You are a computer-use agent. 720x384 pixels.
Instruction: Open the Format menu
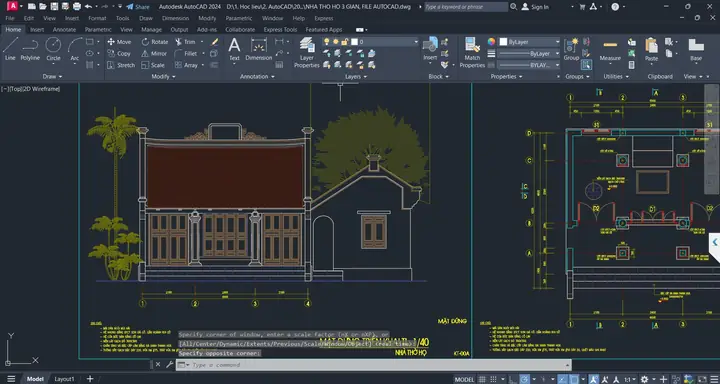pos(97,18)
